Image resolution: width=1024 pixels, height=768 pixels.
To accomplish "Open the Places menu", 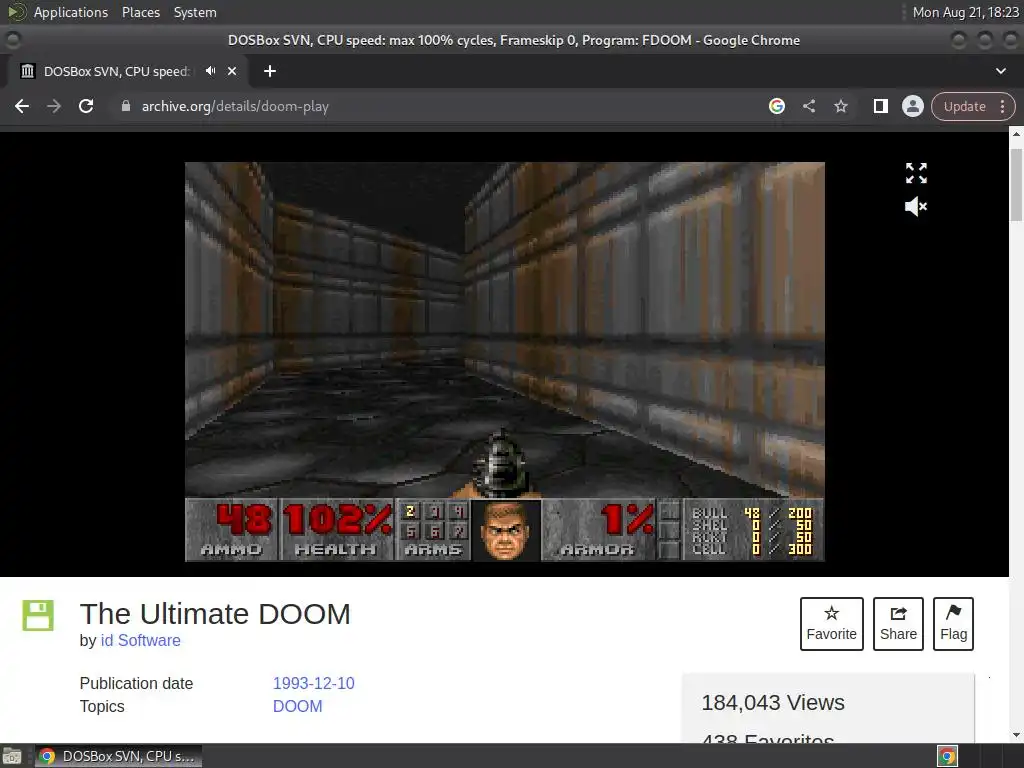I will 141,12.
